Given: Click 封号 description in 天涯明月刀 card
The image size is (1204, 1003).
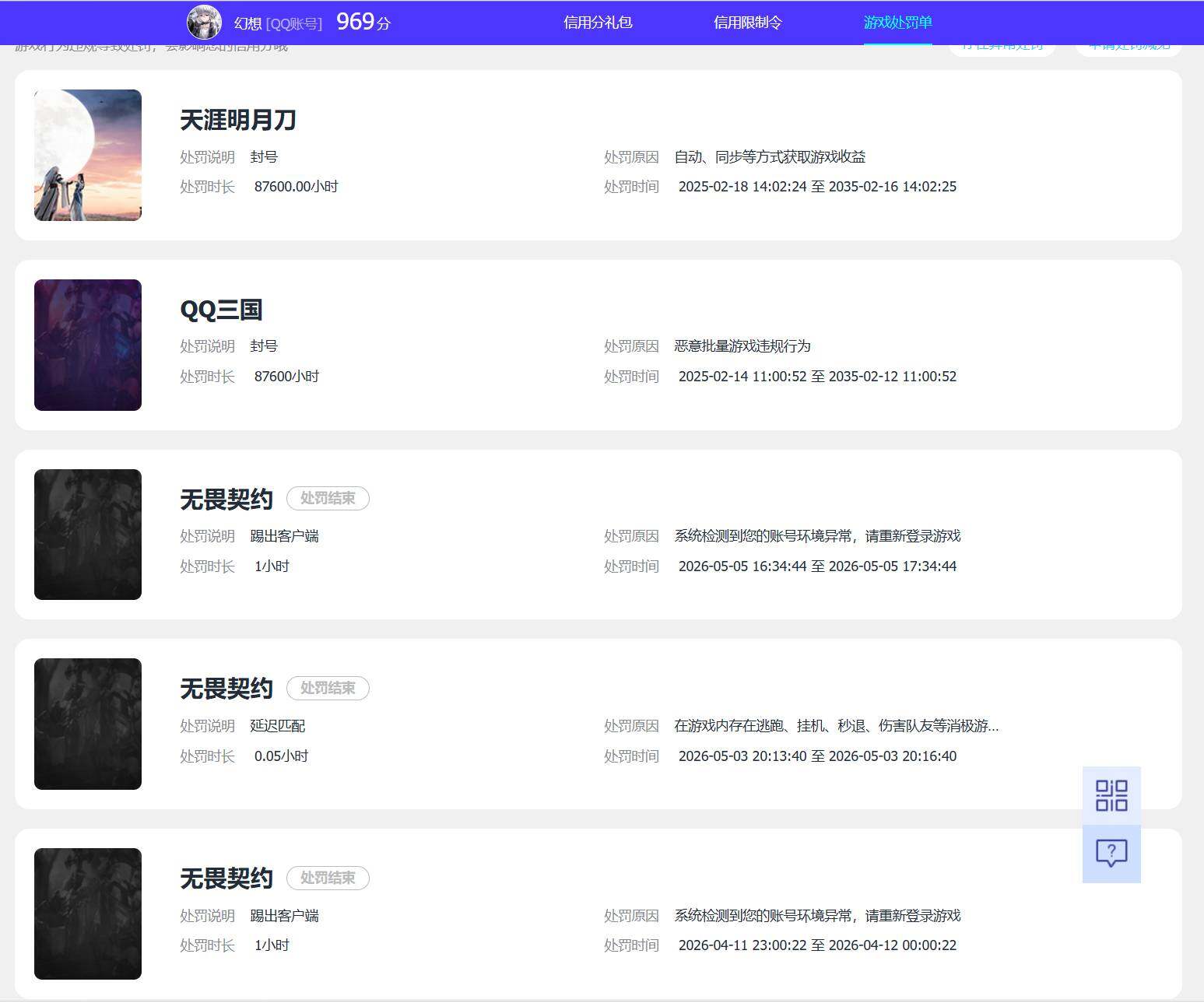Looking at the screenshot, I should point(264,157).
